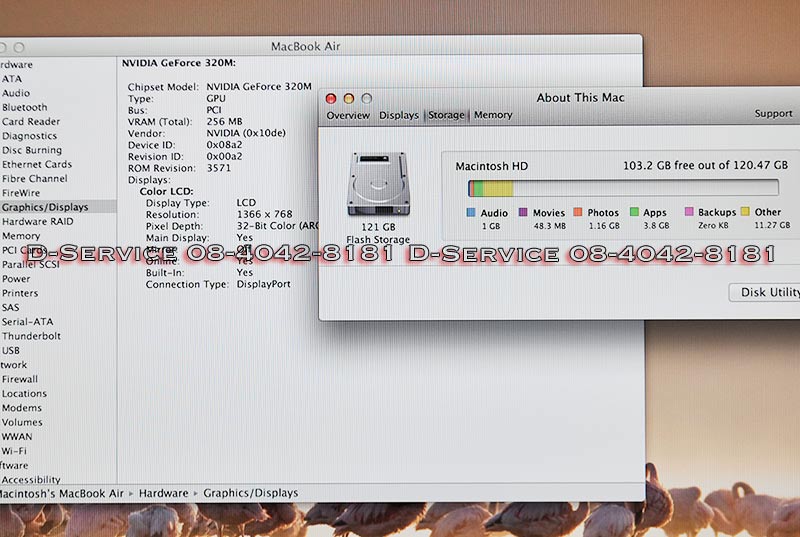The height and width of the screenshot is (537, 800).
Task: Select Fibre Channel in the sidebar
Action: coord(35,178)
